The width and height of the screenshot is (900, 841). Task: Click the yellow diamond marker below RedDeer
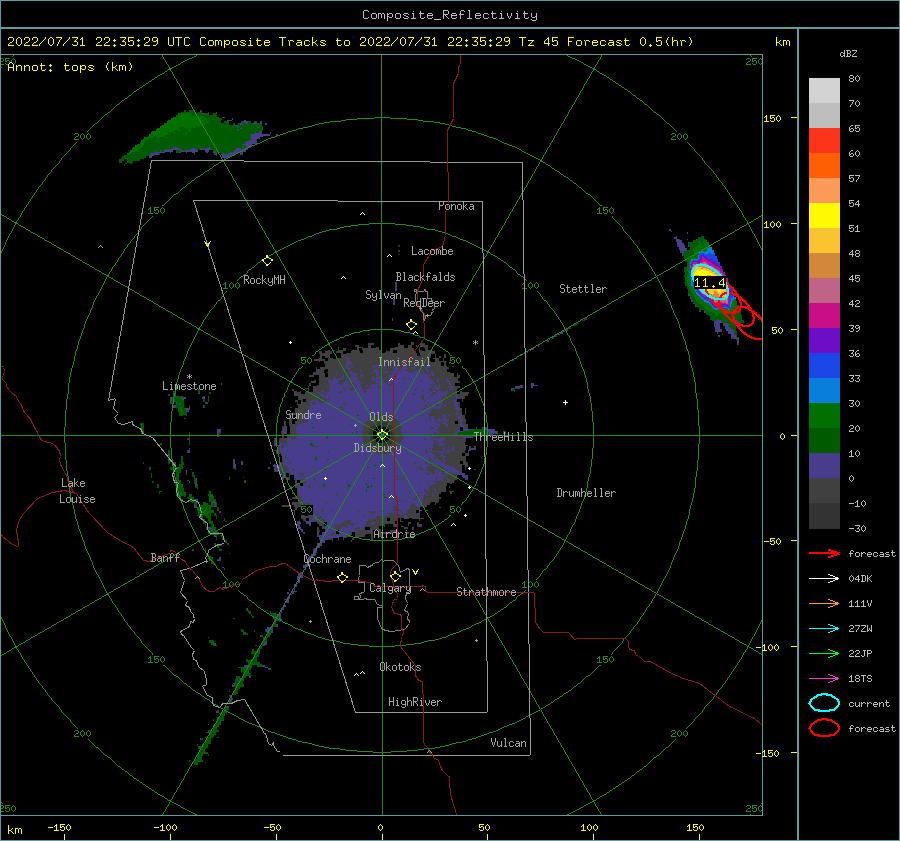[412, 325]
